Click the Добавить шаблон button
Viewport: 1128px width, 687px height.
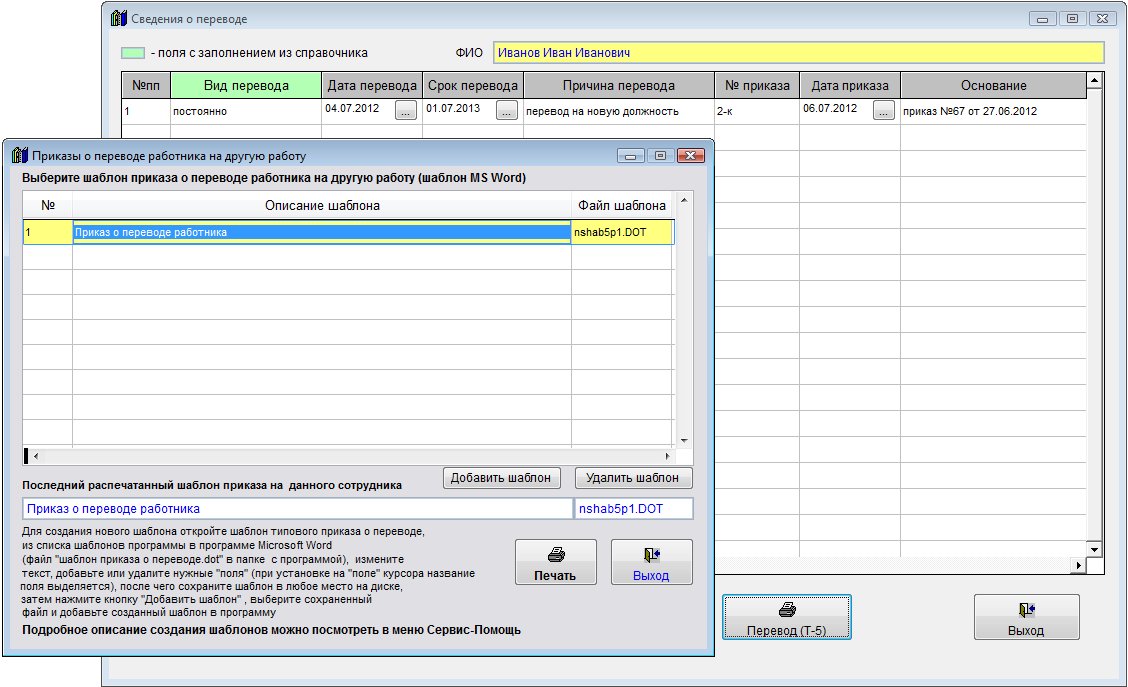click(501, 478)
